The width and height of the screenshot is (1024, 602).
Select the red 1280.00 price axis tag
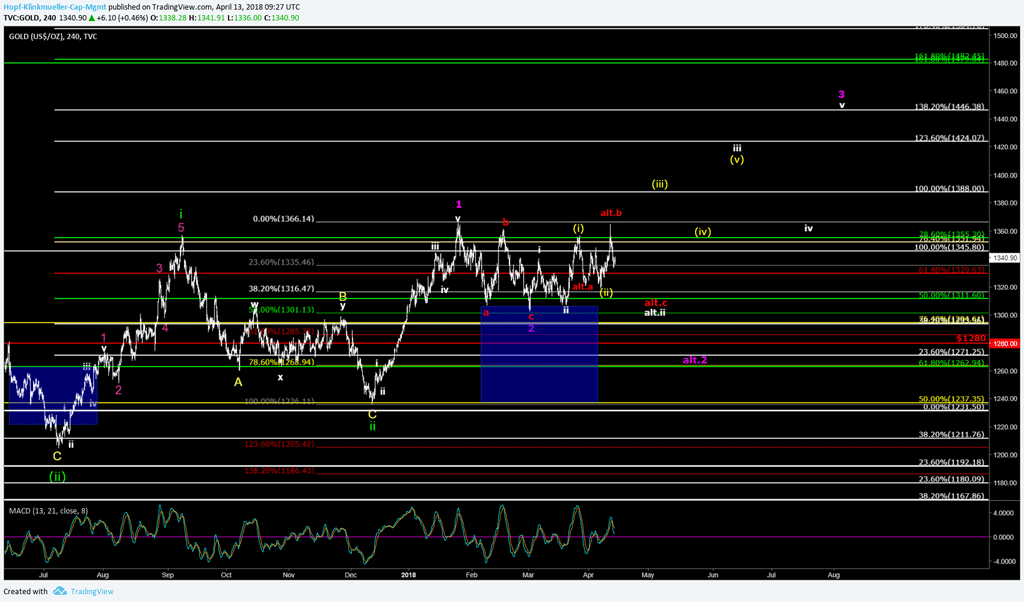1005,343
